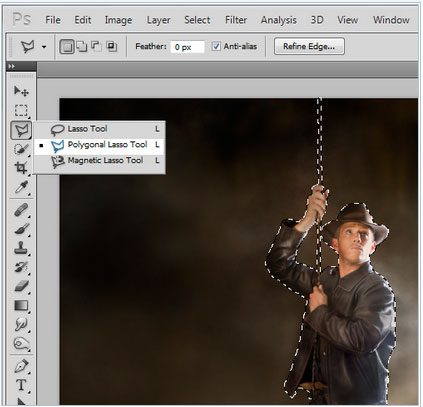Open the Filter menu
This screenshot has width=423, height=407.
pos(236,20)
